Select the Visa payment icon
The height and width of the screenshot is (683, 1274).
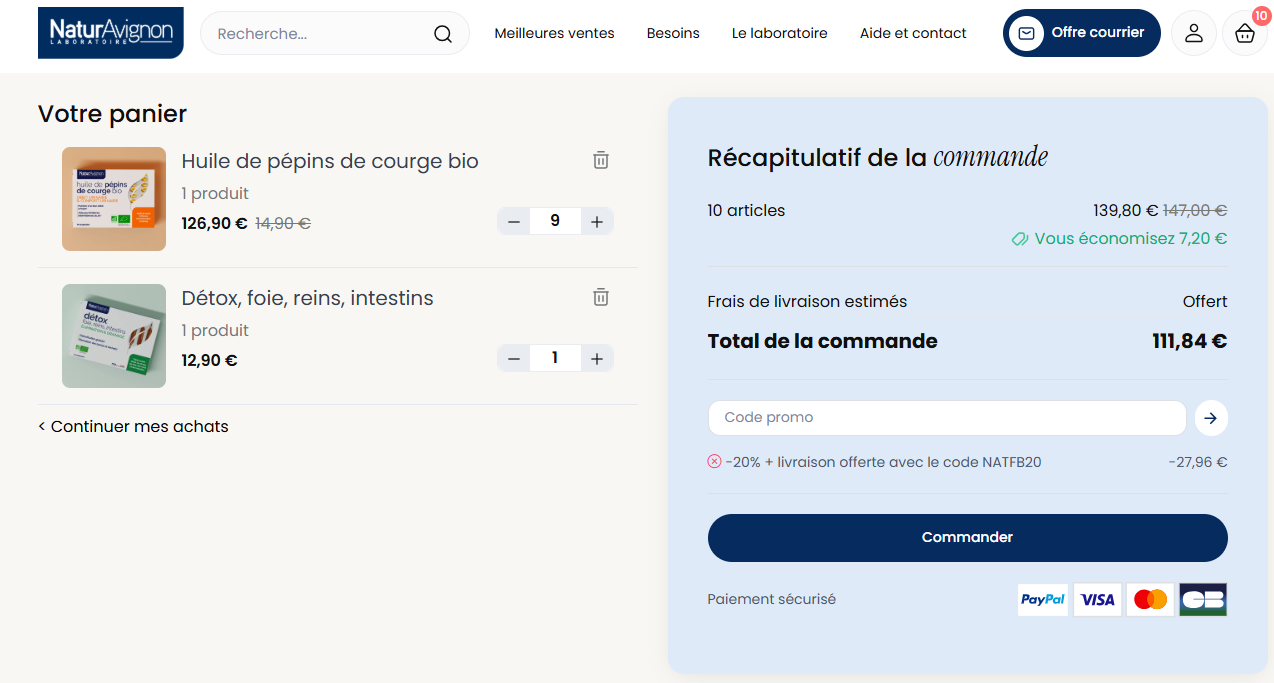(x=1097, y=599)
